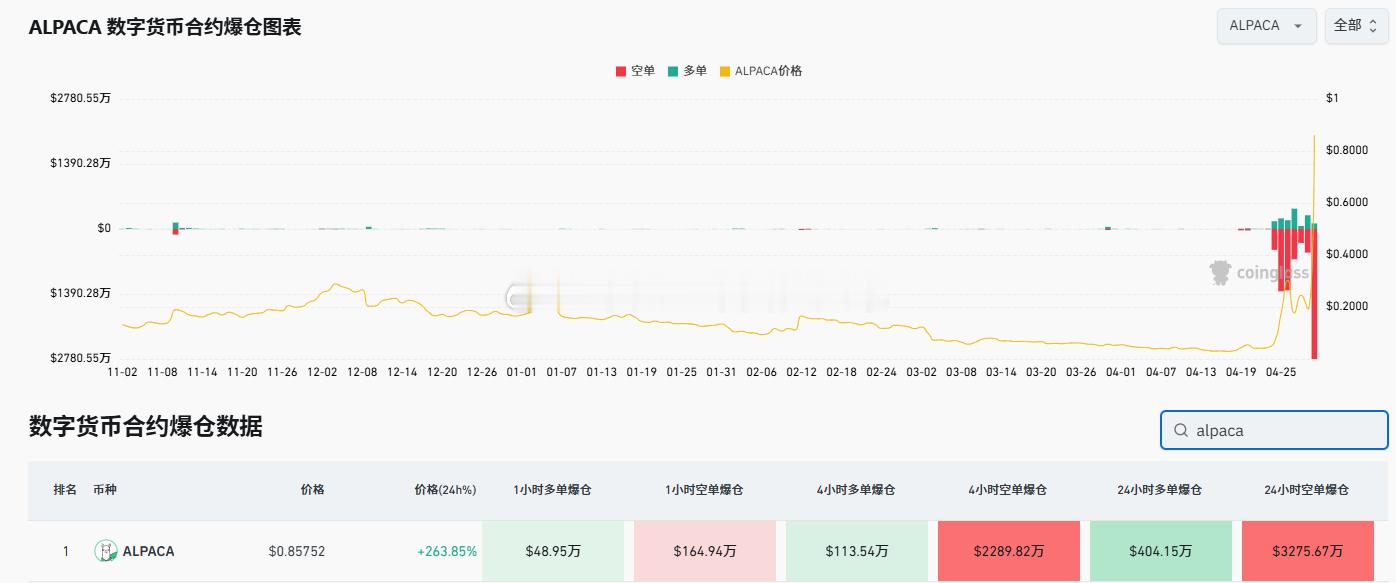Sort by 1小时多单爆仓 column header
1396x583 pixels.
pyautogui.click(x=553, y=490)
